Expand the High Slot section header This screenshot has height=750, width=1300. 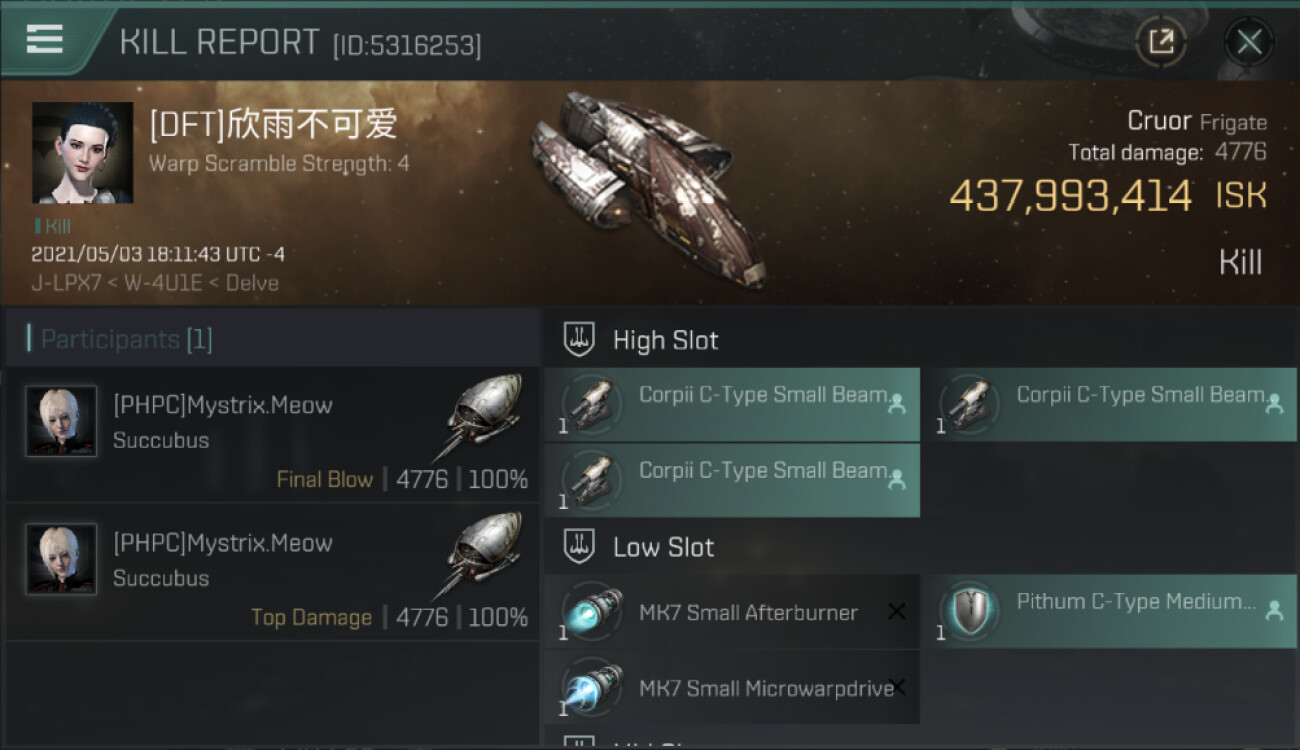[920, 340]
